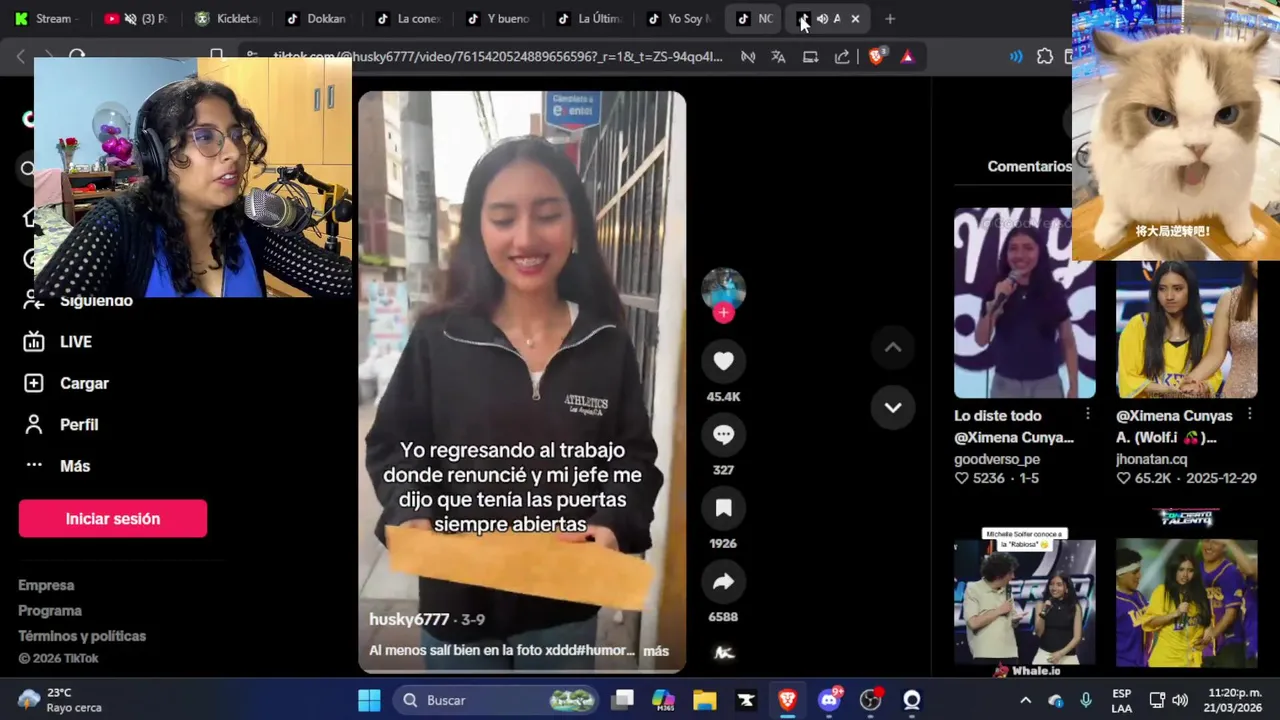Open the volume control in system tray
The image size is (1280, 720).
1180,700
